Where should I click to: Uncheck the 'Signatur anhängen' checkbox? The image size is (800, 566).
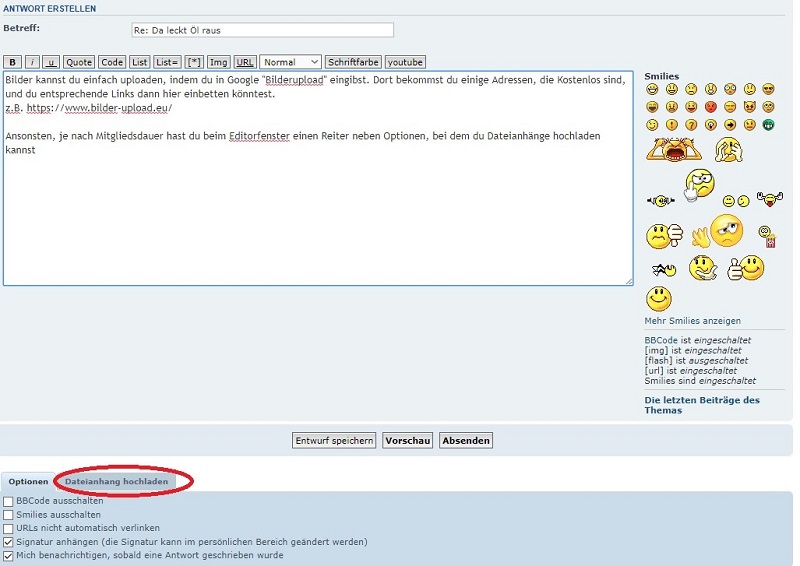click(x=9, y=541)
